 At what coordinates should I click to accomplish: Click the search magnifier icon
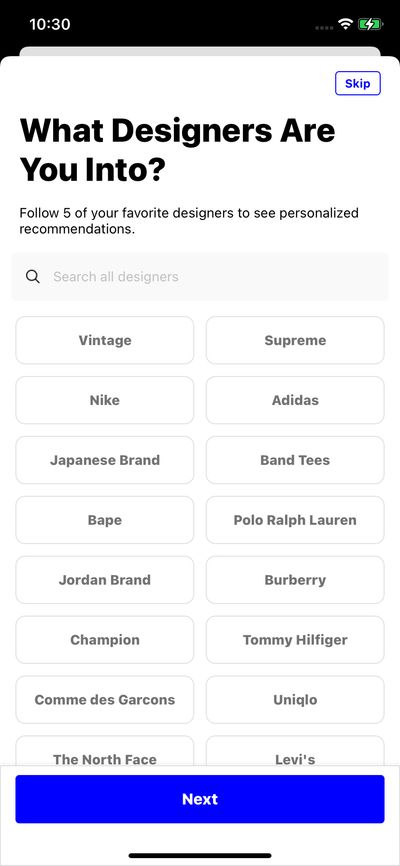tap(33, 277)
